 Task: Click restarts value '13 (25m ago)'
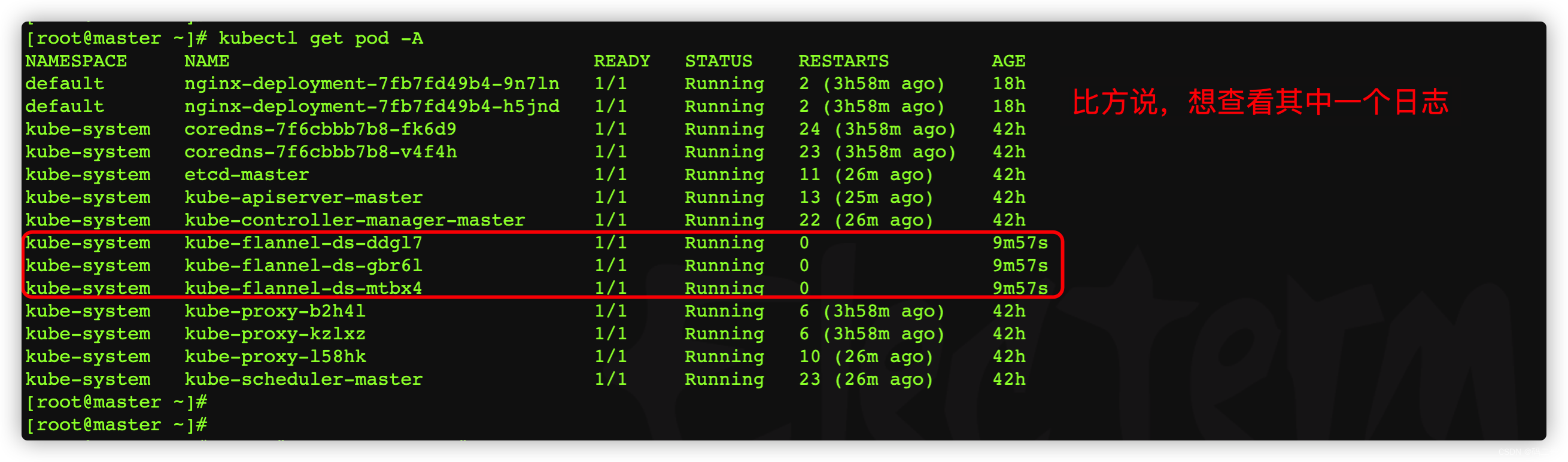coord(865,197)
